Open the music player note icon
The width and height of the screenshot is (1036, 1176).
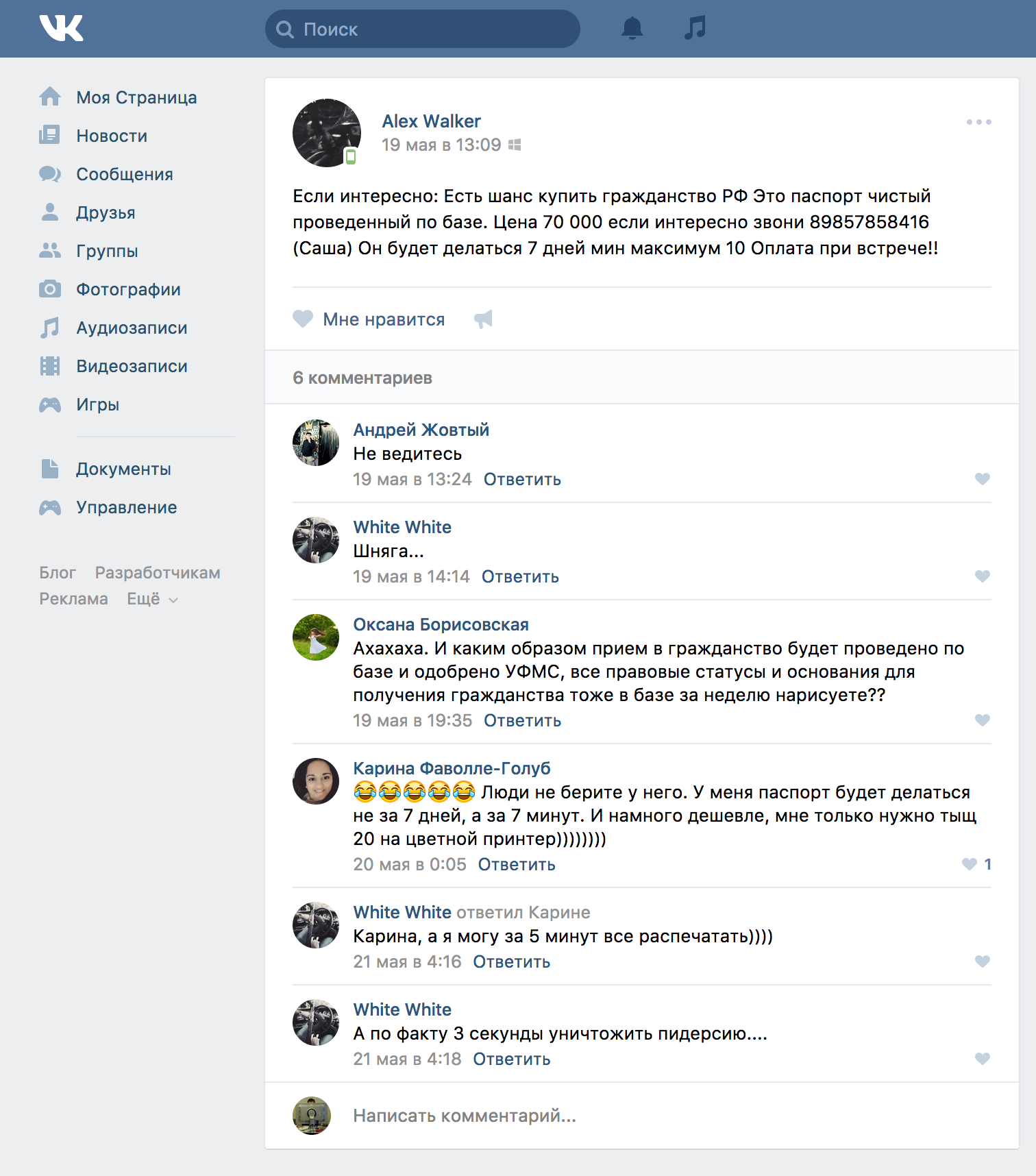coord(695,29)
